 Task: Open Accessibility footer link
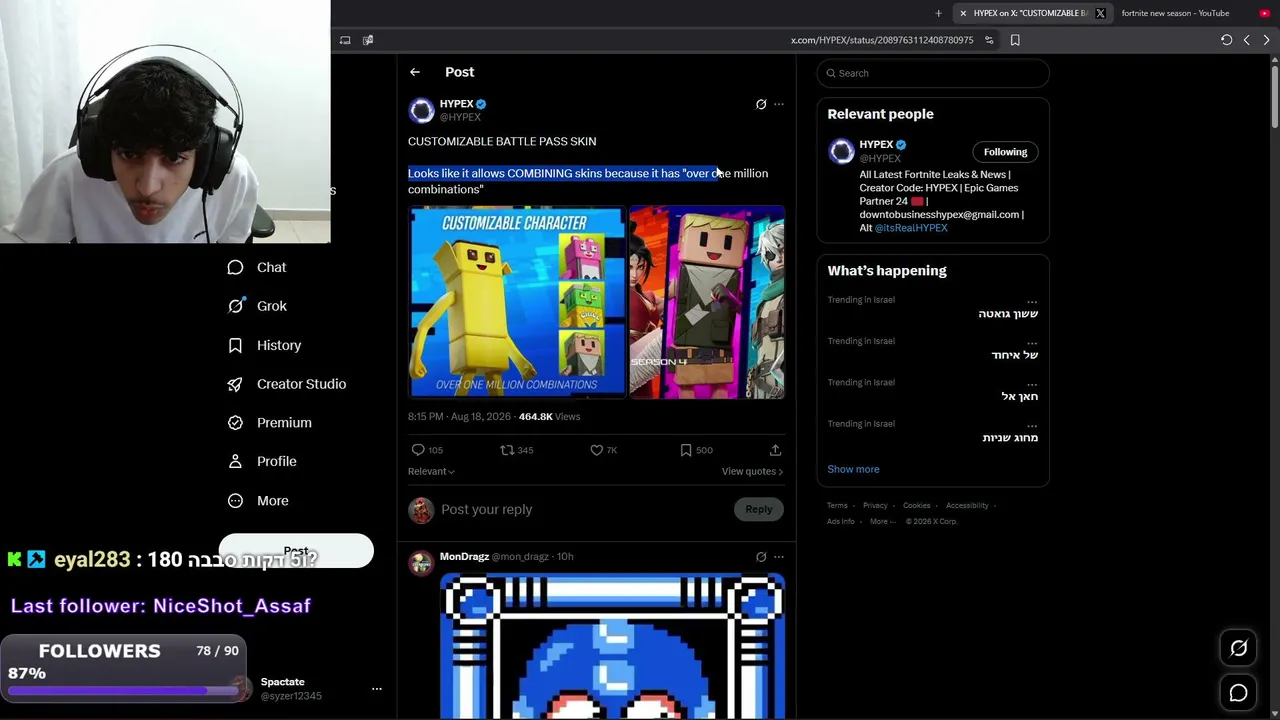coord(967,506)
